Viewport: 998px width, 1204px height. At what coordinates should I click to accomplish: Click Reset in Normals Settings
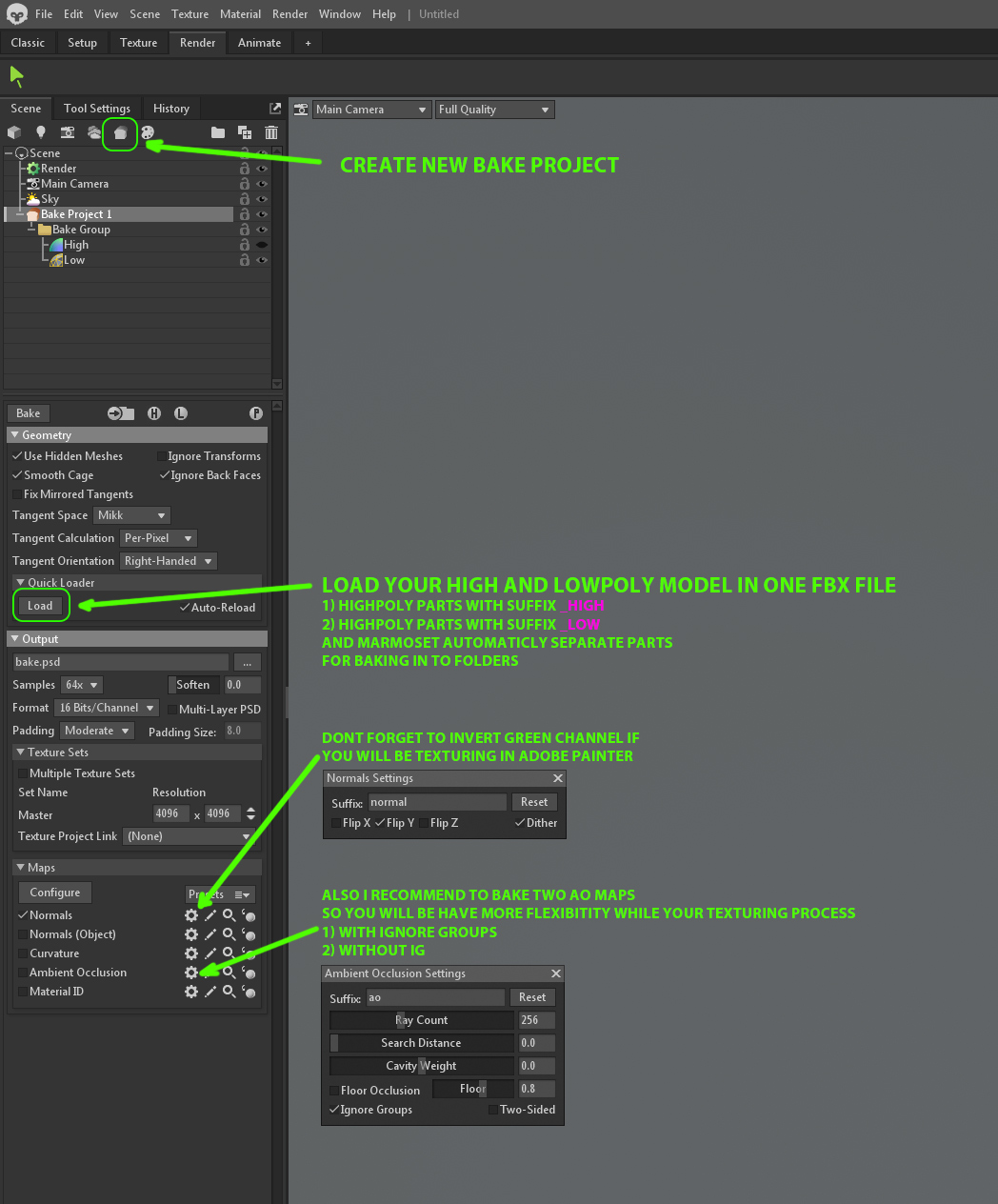click(x=534, y=802)
